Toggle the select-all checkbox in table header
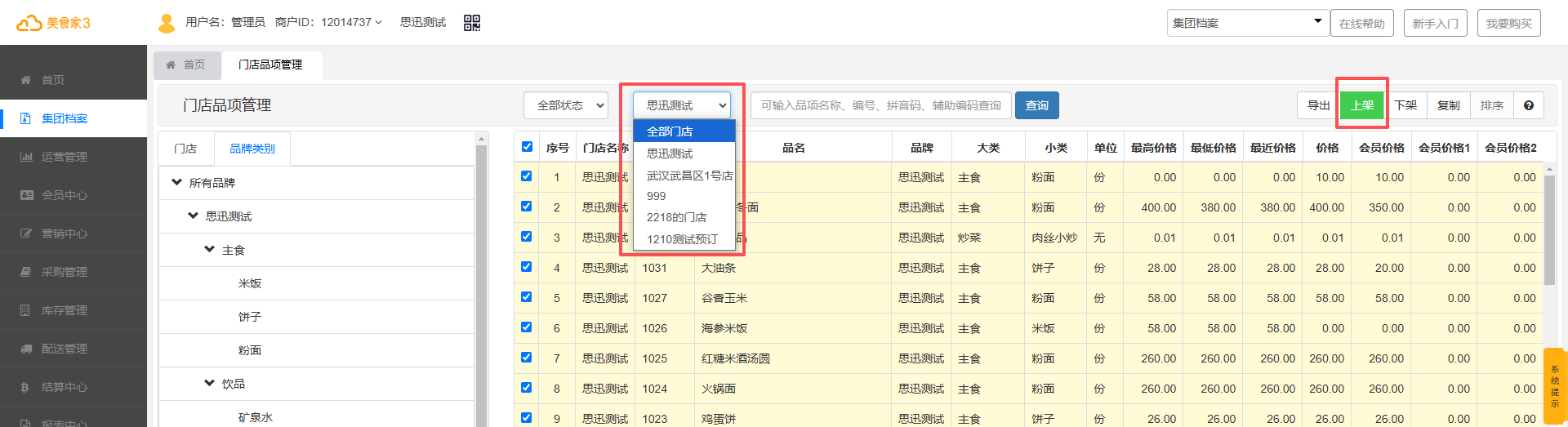 coord(527,147)
